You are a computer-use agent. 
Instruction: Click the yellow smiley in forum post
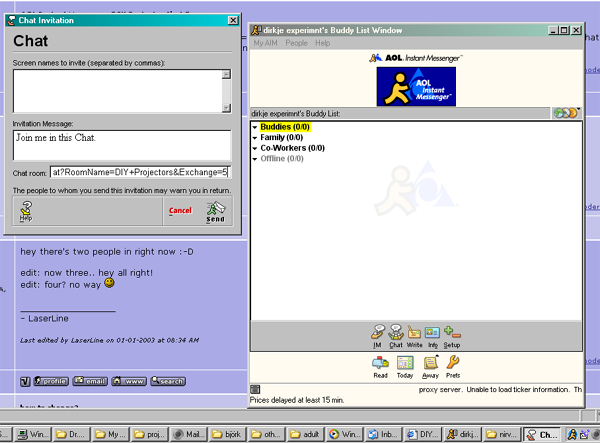pos(109,283)
